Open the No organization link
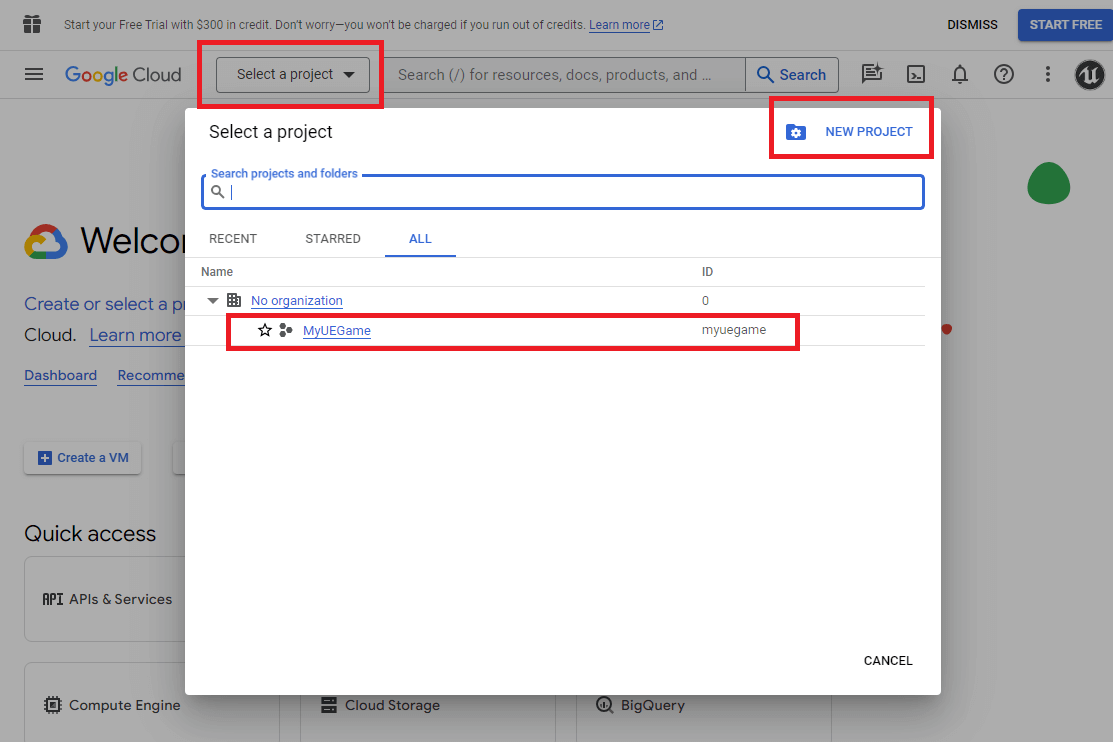 point(297,300)
